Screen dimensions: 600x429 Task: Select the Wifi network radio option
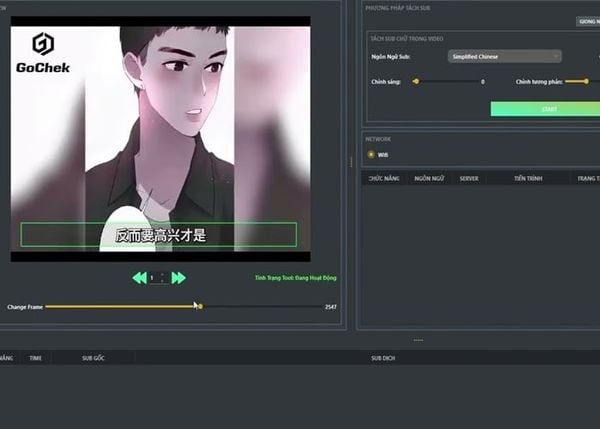pos(371,155)
